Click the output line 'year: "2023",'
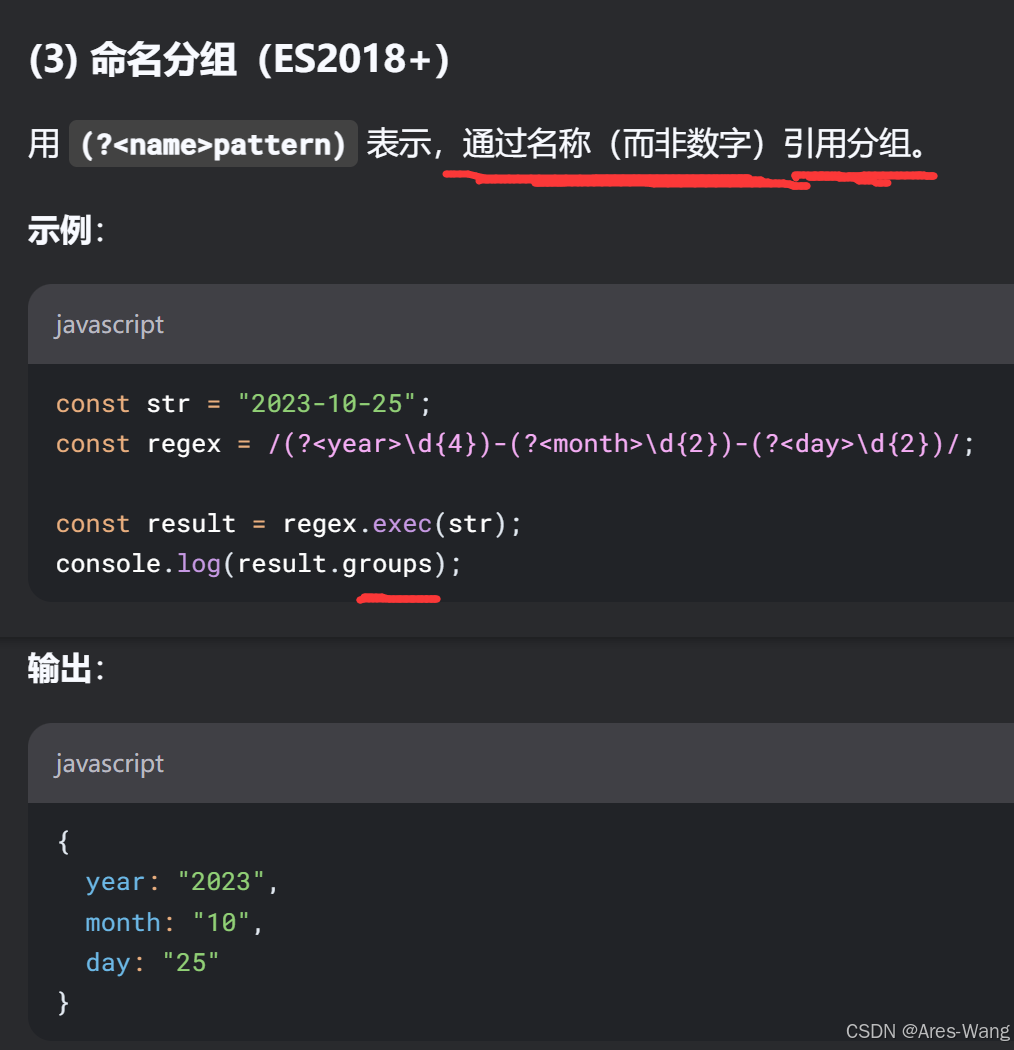 pyautogui.click(x=182, y=882)
